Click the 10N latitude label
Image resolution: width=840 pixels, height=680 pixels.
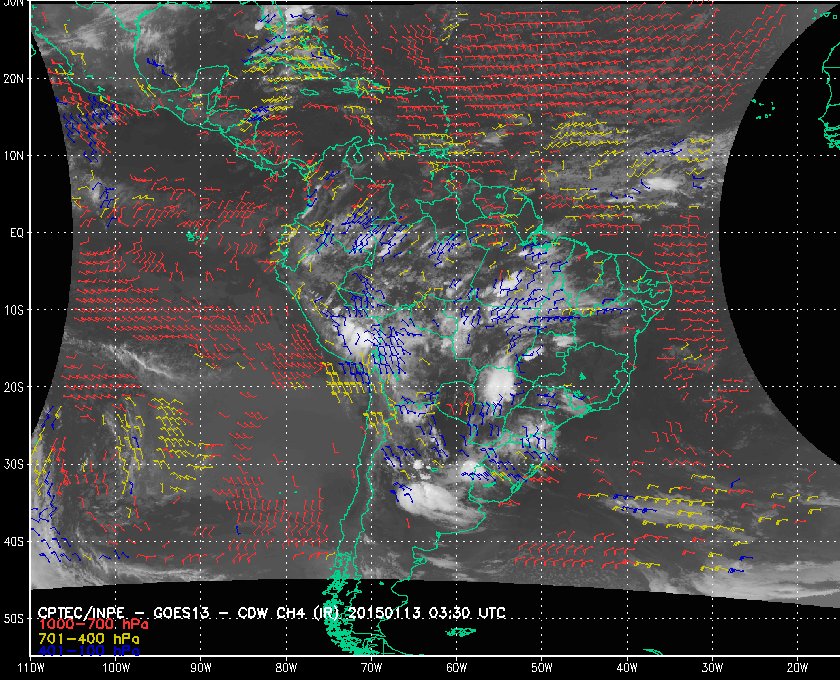point(13,156)
